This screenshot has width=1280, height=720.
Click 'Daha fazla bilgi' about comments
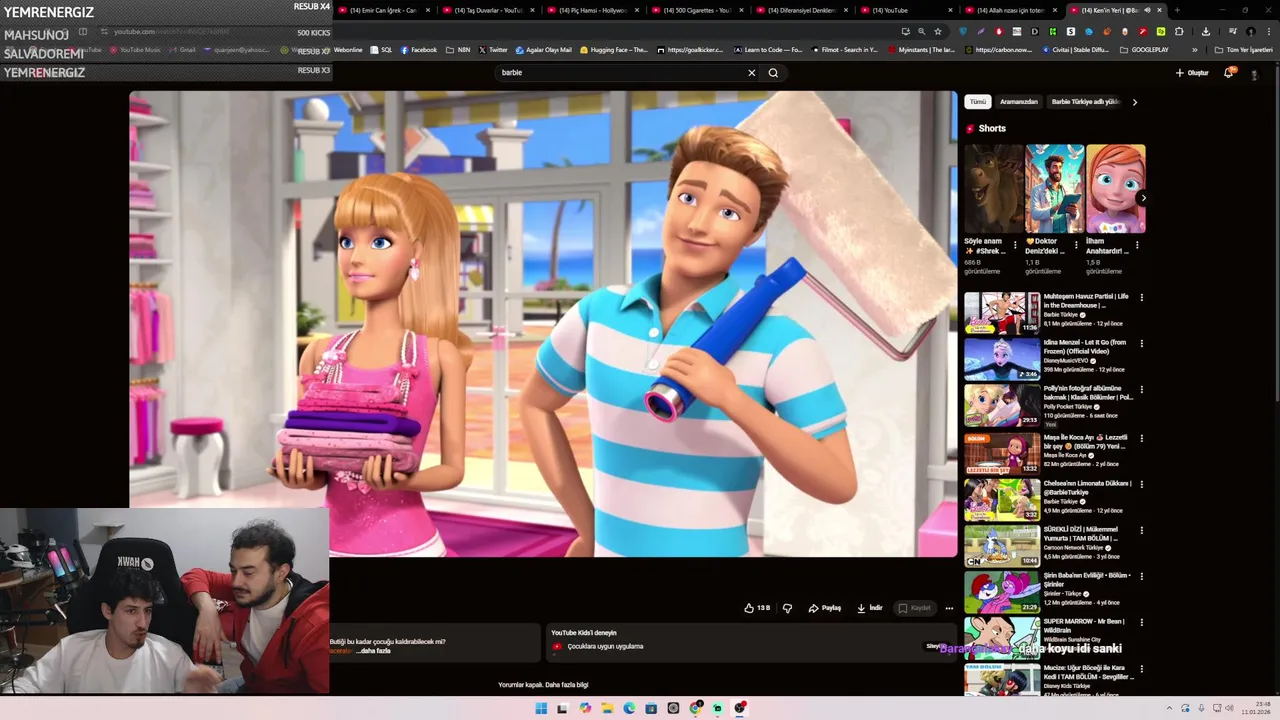point(567,685)
